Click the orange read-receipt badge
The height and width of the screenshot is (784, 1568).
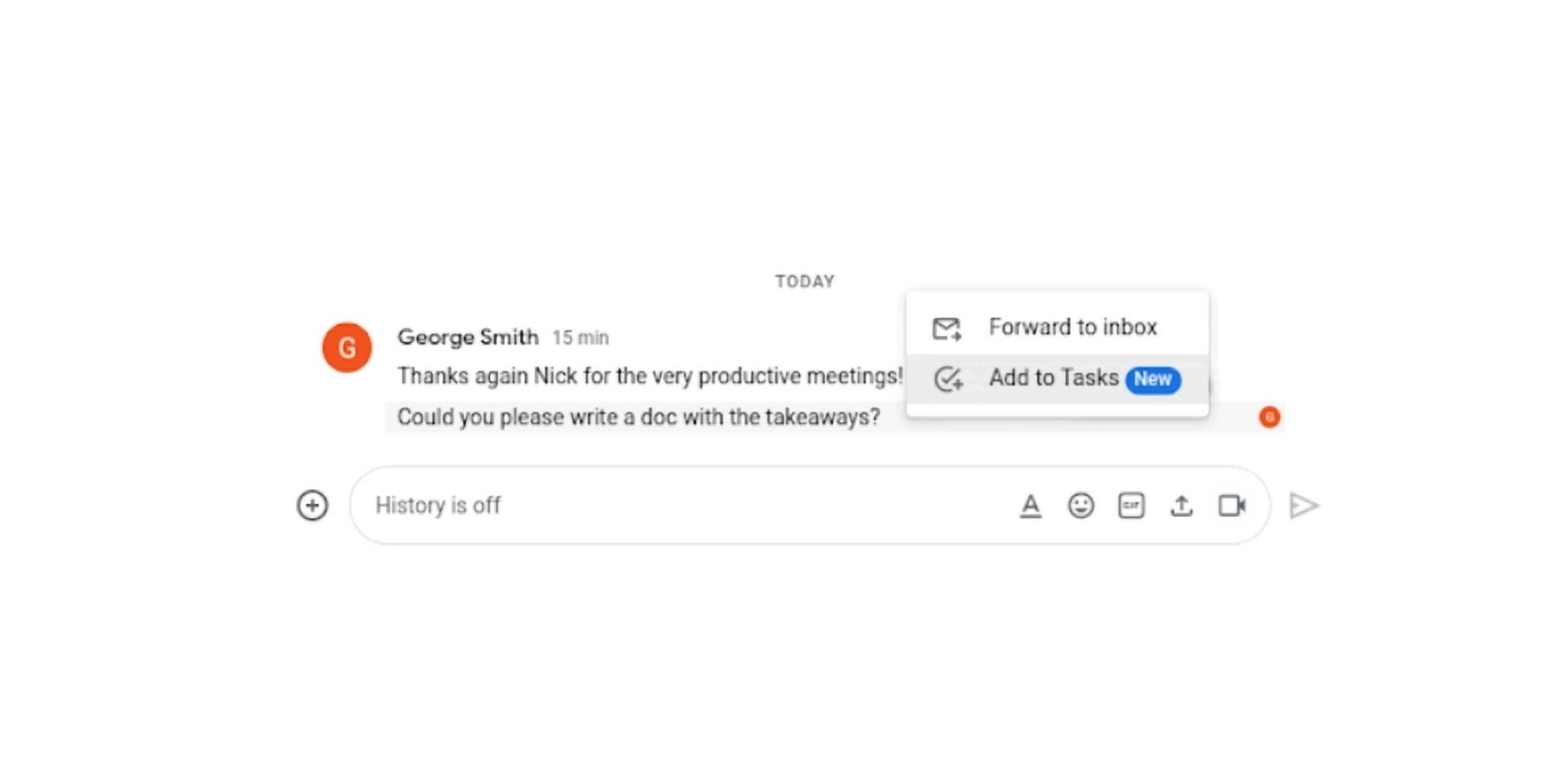point(1269,417)
